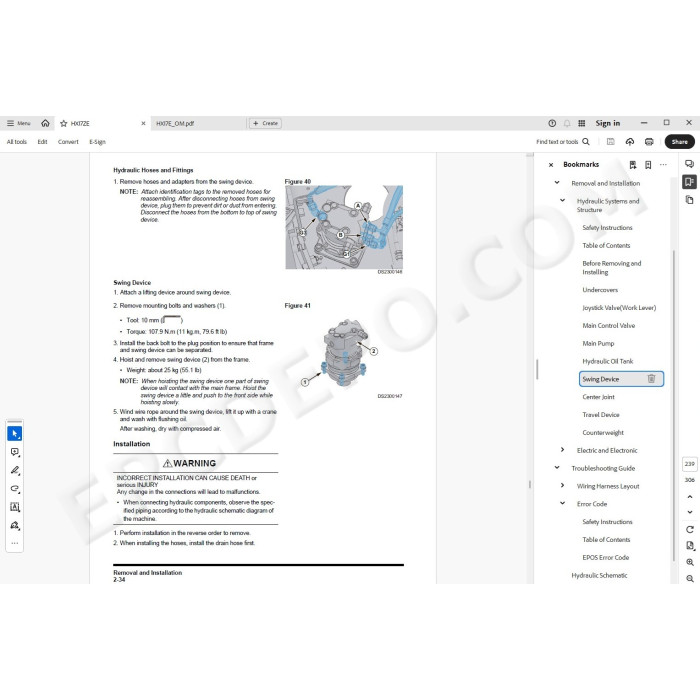Viewport: 700px width, 700px height.
Task: Click Find text or tools search
Action: click(562, 142)
